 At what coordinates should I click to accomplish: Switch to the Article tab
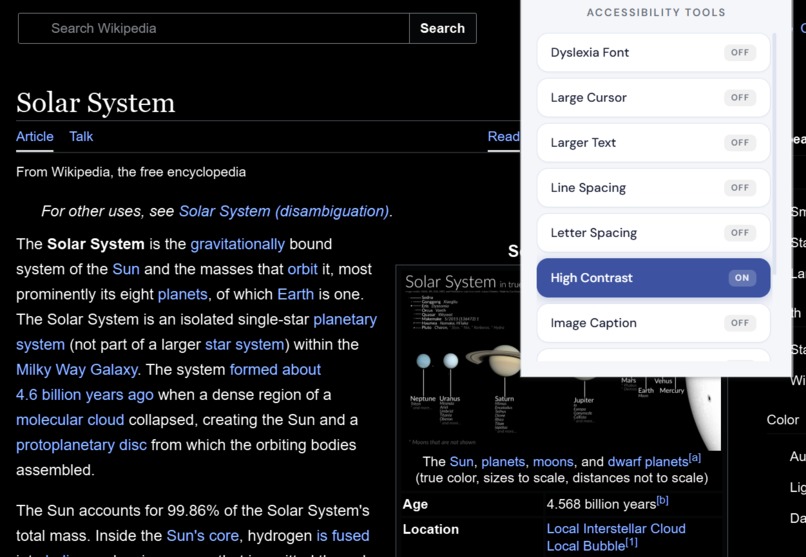pos(34,137)
